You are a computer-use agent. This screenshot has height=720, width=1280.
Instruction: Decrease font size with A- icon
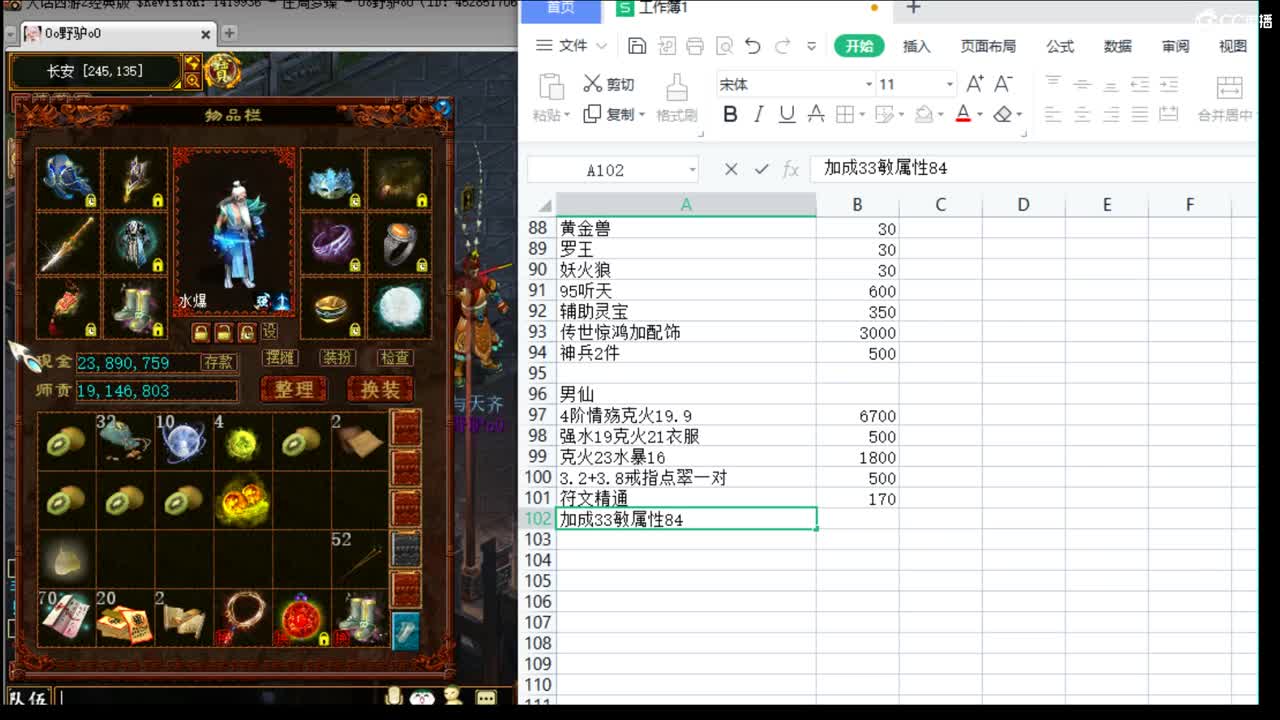[x=1003, y=84]
